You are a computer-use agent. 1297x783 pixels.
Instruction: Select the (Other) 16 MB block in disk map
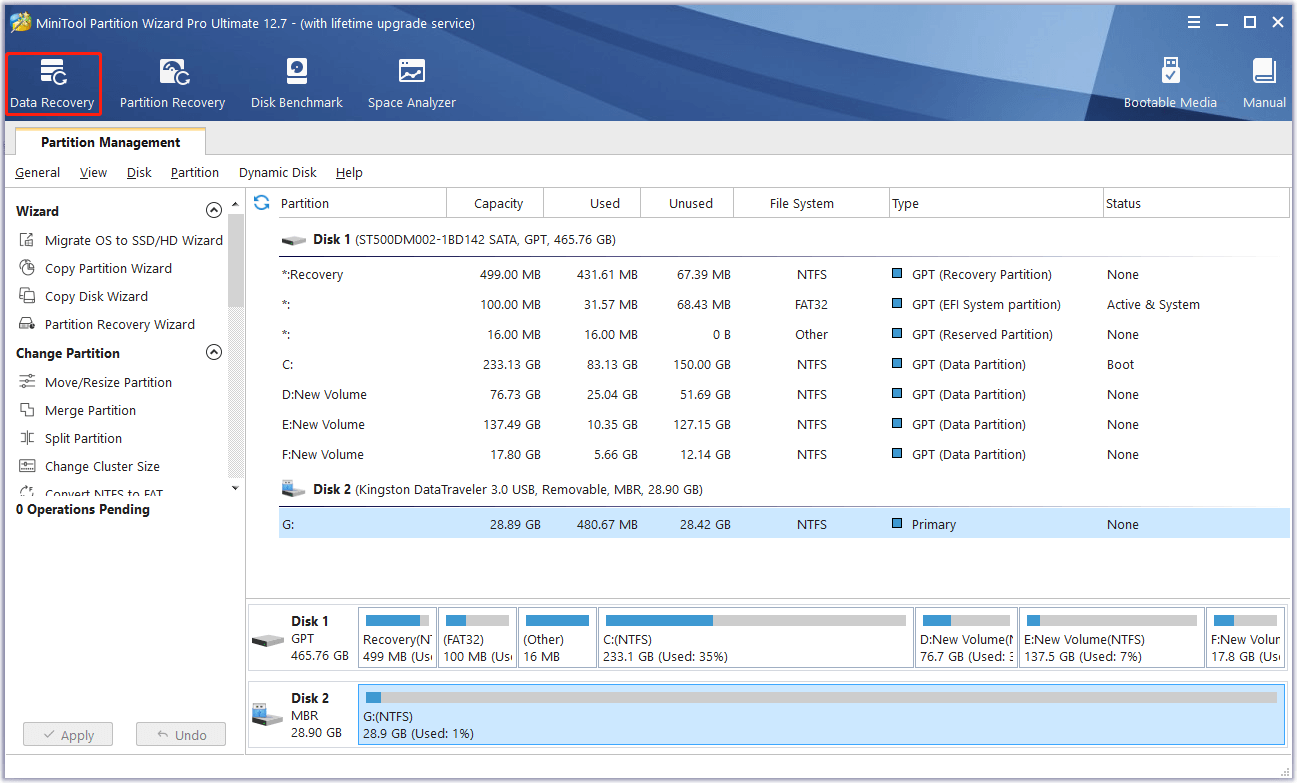click(x=558, y=638)
